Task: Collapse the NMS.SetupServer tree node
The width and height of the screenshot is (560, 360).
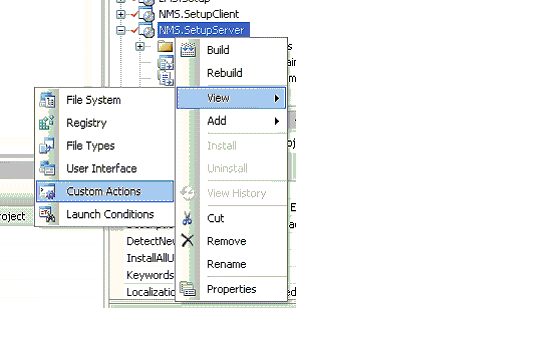Action: 121,30
